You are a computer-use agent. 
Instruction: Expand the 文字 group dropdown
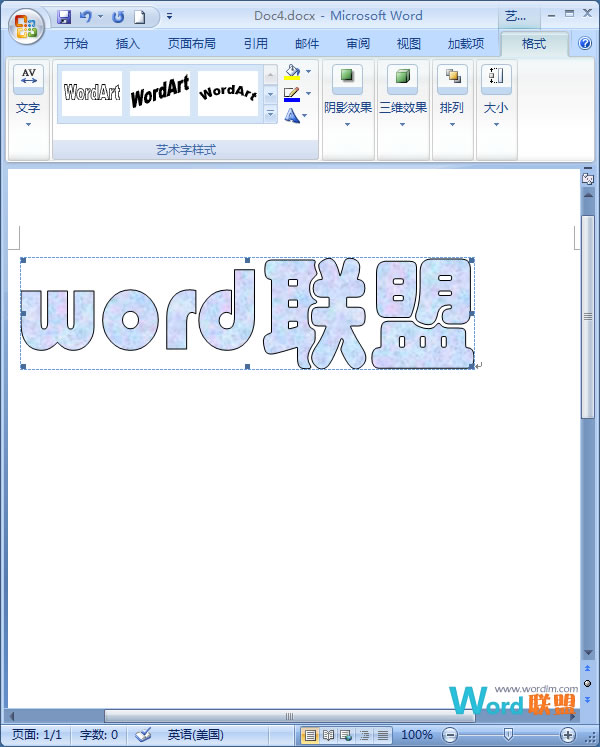29,125
